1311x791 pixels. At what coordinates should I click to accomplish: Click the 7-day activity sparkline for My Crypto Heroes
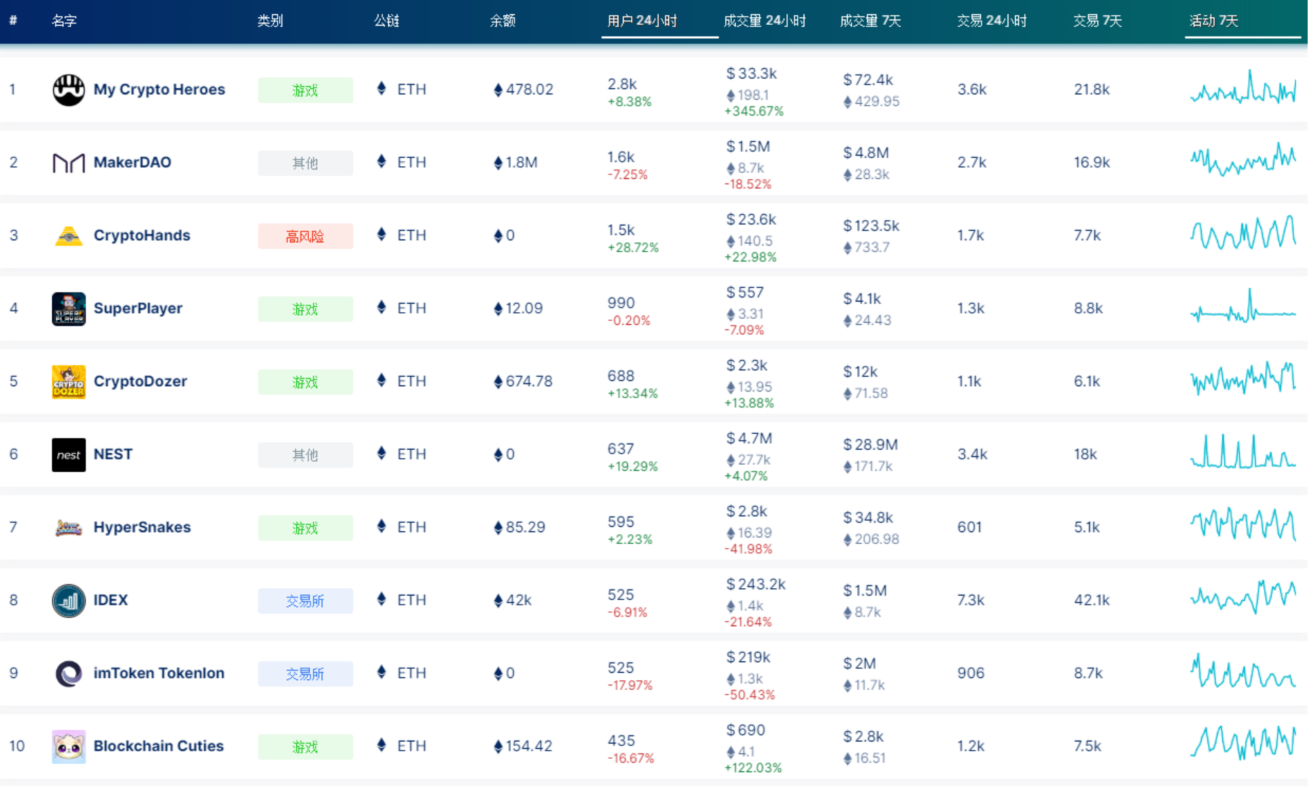pos(1243,88)
